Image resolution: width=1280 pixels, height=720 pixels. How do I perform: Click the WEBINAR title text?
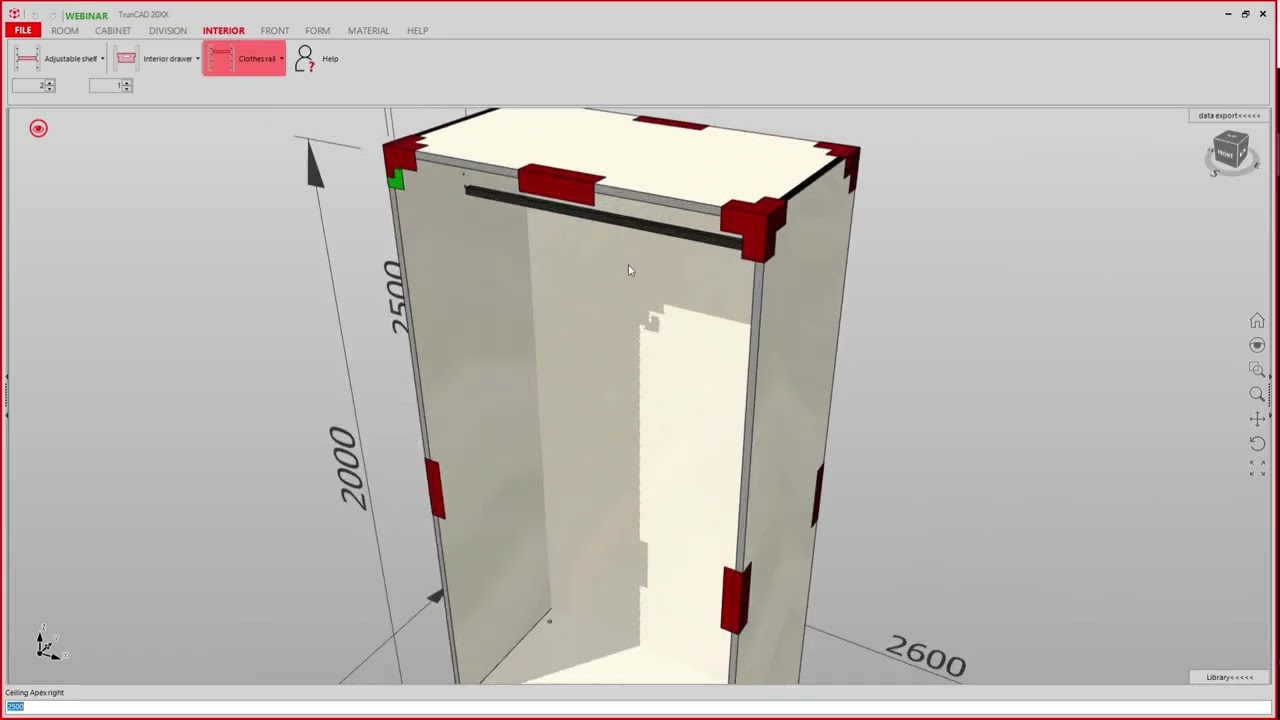coord(87,16)
